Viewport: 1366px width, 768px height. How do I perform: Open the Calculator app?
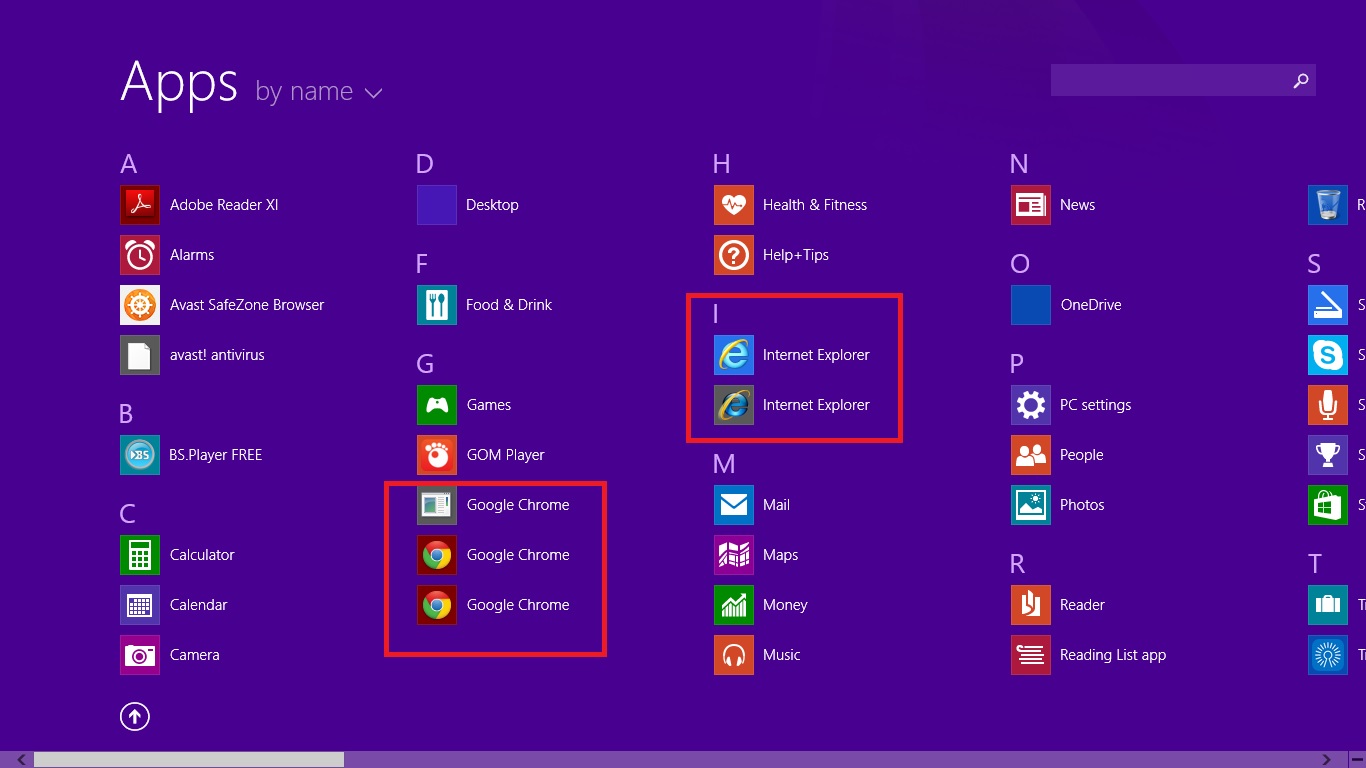coord(177,555)
